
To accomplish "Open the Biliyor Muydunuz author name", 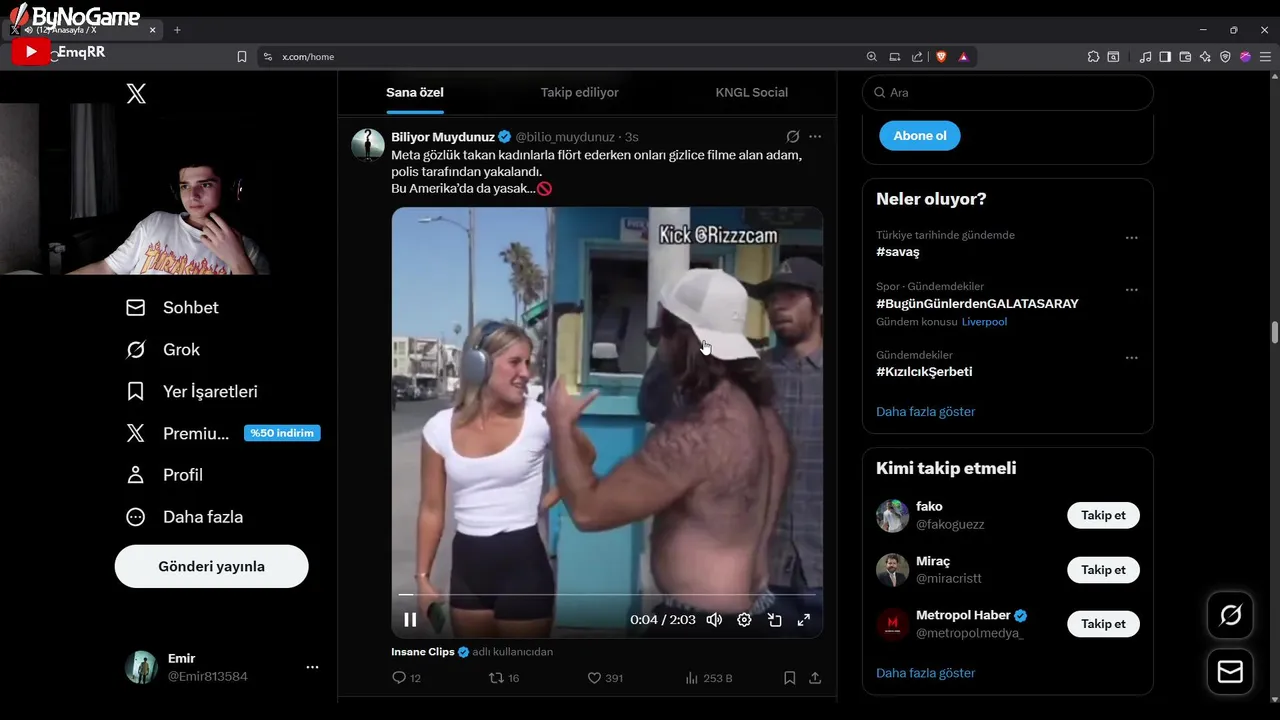I will click(443, 137).
